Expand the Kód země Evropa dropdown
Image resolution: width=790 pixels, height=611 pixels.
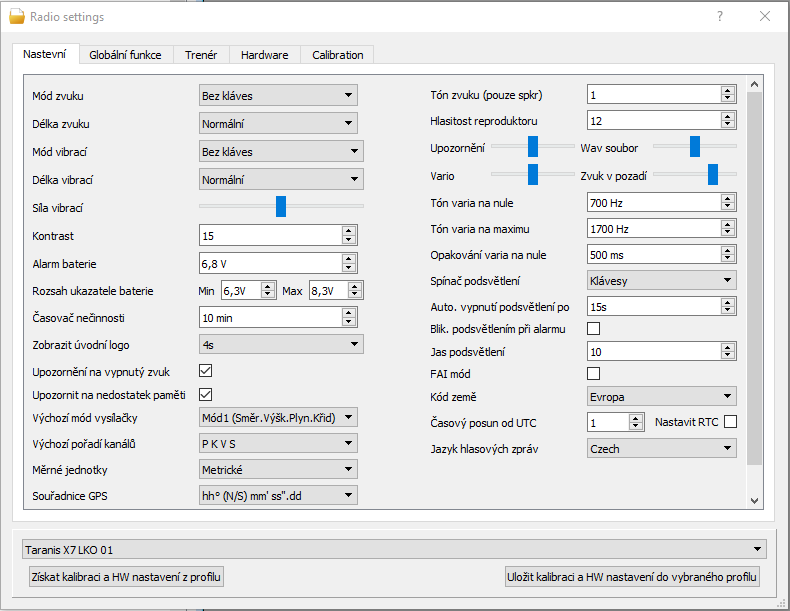coord(661,396)
